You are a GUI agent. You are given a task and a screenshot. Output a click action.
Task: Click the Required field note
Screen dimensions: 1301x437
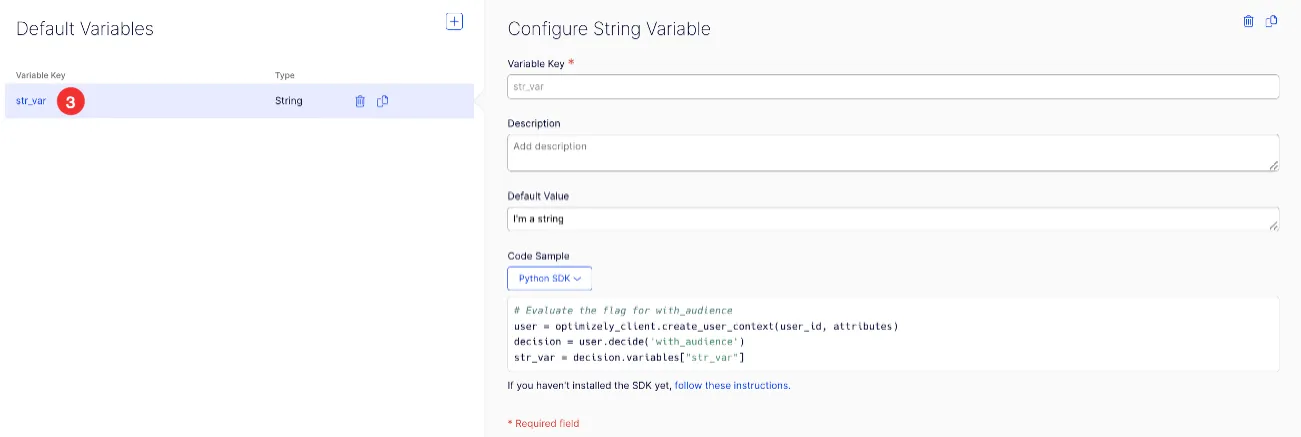coord(544,423)
